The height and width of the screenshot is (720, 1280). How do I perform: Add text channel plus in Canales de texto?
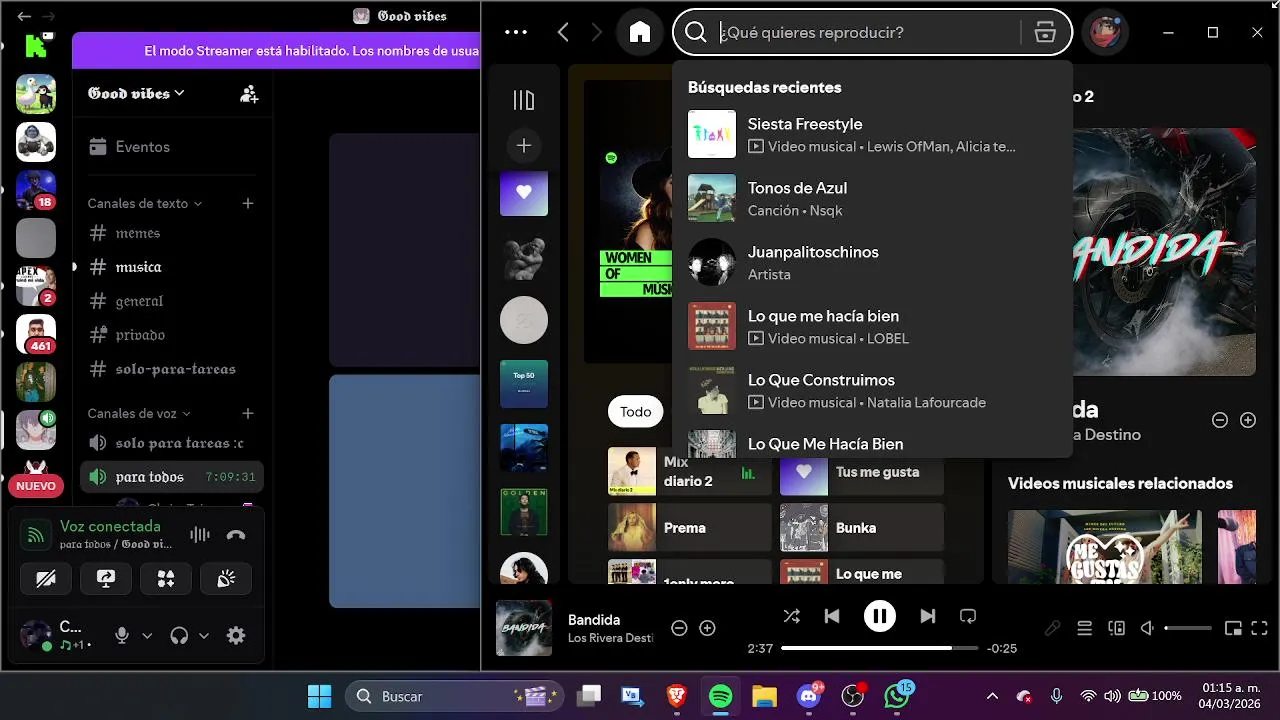[248, 203]
